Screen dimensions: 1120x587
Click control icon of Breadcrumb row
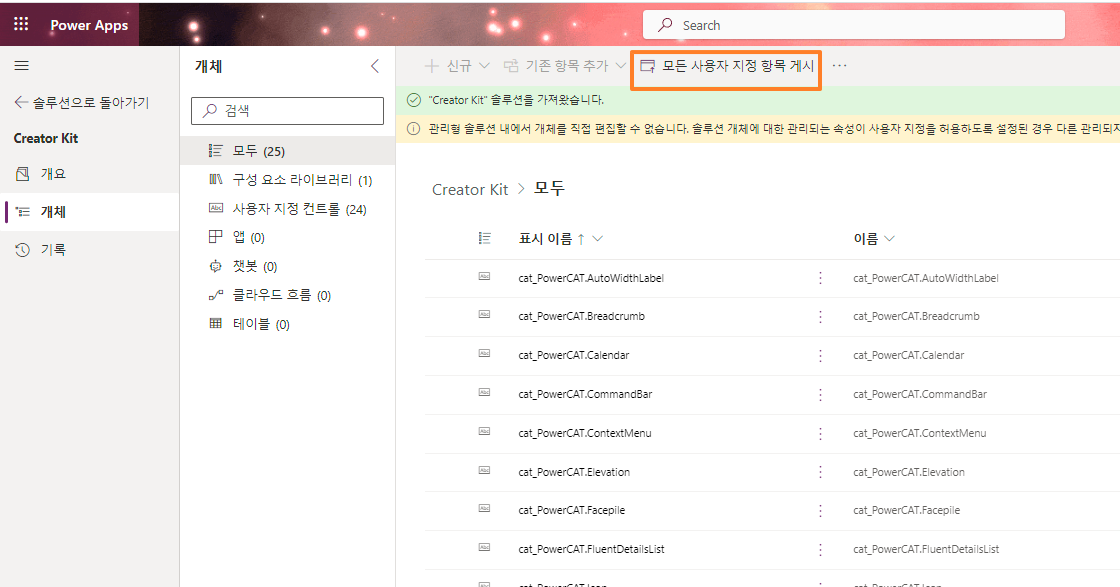[x=484, y=314]
